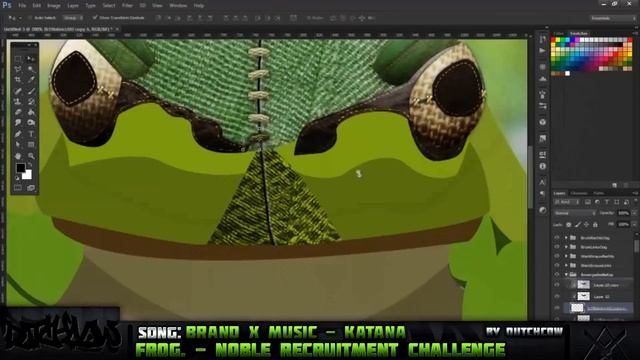Open the Image menu
640x360 pixels.
(54, 6)
